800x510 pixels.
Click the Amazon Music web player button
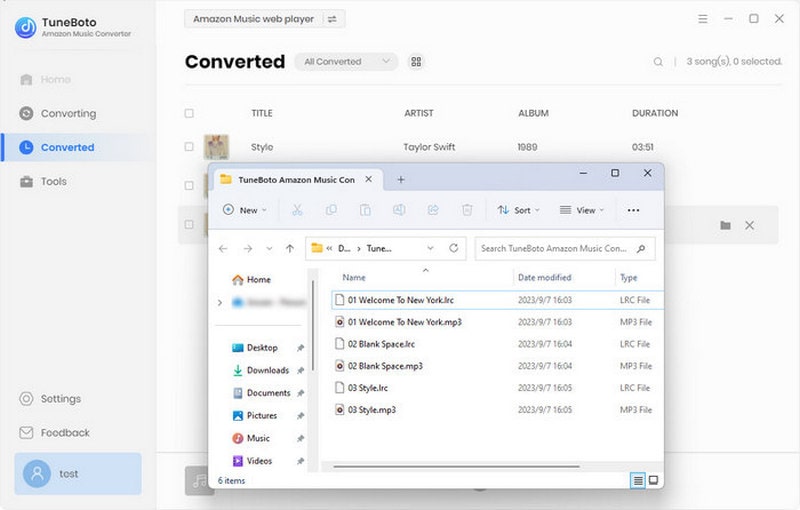(253, 19)
